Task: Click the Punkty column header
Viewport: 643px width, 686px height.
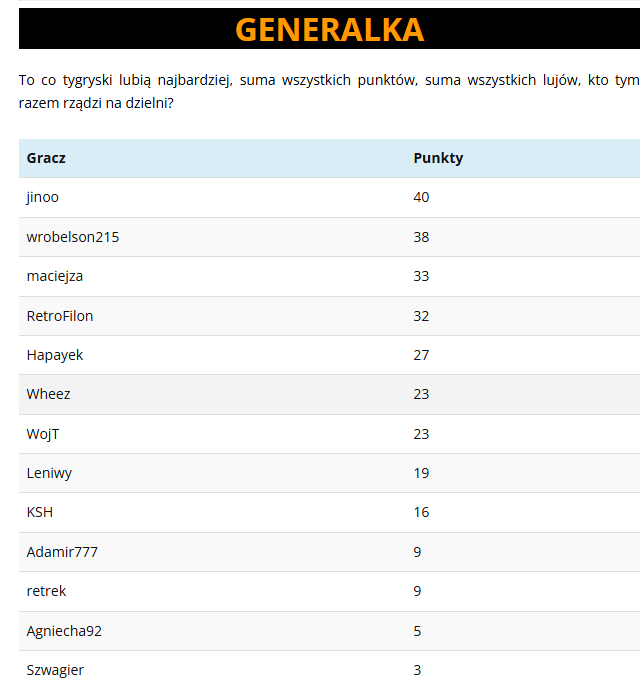Action: click(x=438, y=158)
